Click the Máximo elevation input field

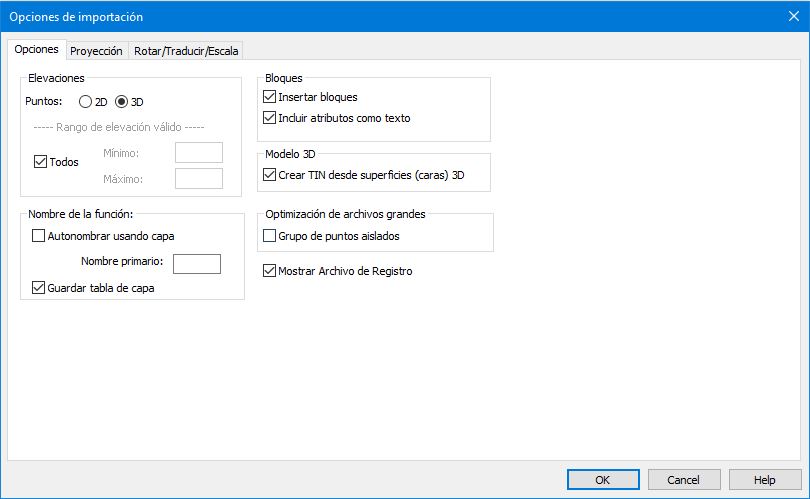[198, 178]
